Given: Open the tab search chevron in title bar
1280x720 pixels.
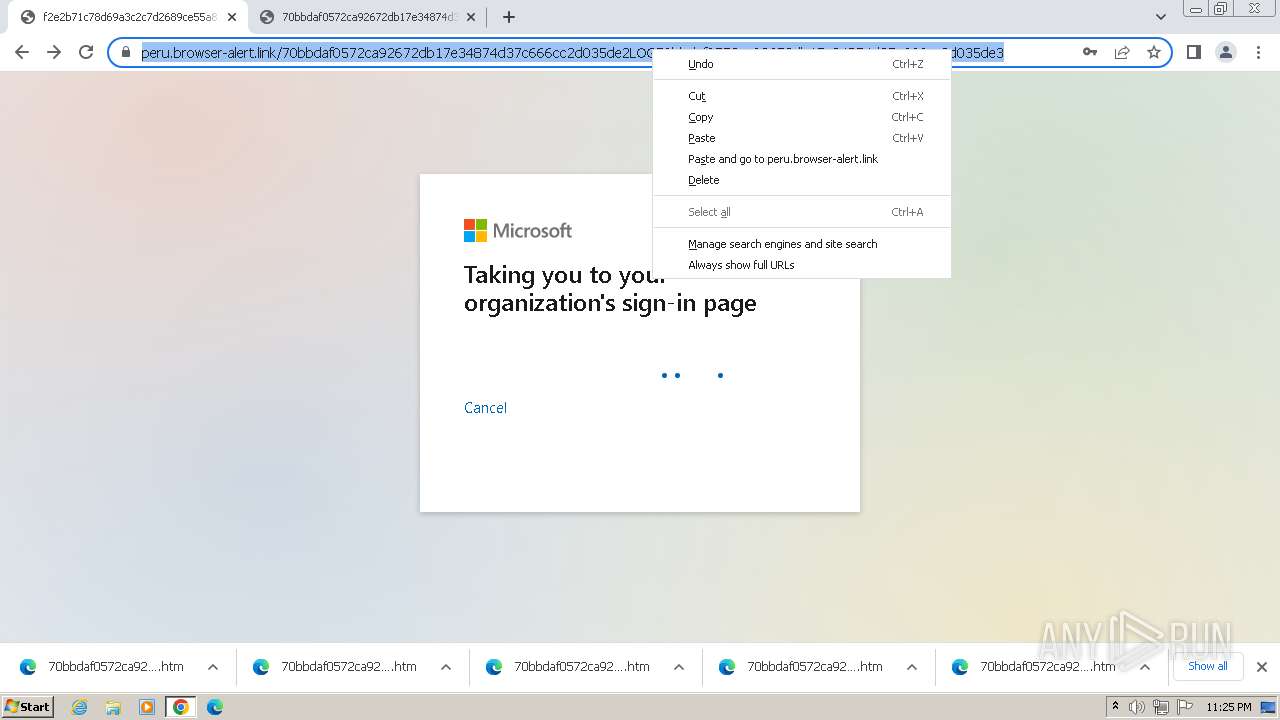Looking at the screenshot, I should (x=1160, y=17).
